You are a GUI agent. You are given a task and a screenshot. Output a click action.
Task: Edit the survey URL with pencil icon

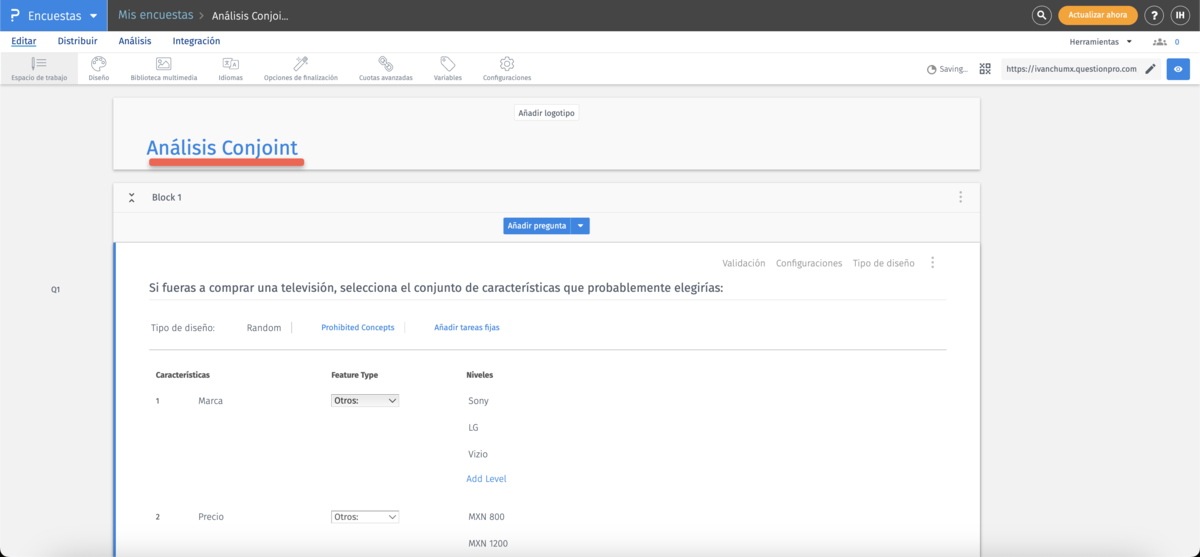(1150, 69)
